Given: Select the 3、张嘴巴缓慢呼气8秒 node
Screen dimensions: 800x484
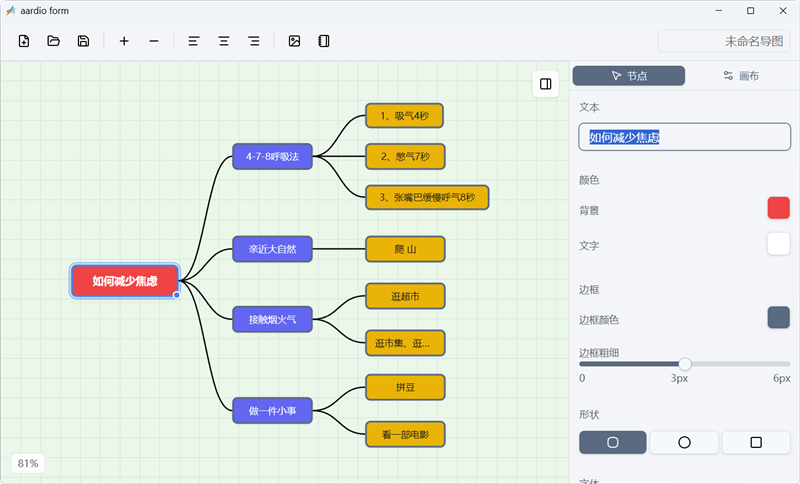Looking at the screenshot, I should [428, 197].
